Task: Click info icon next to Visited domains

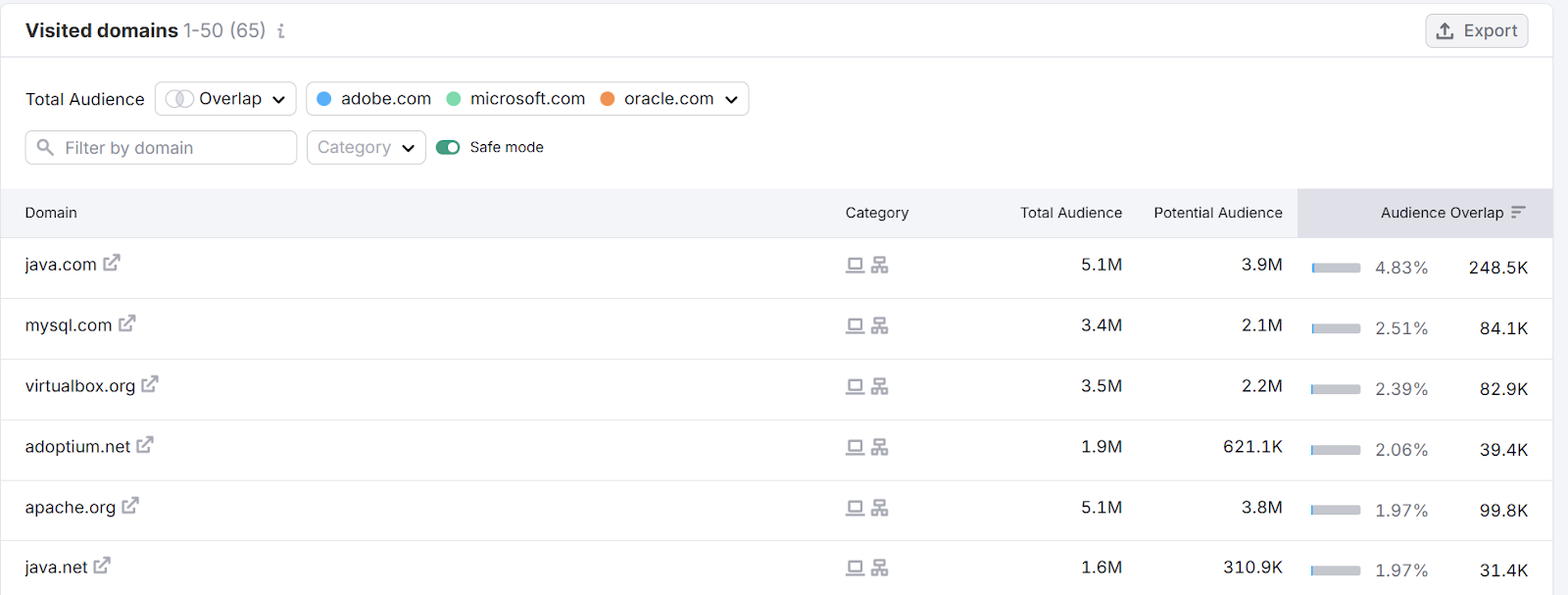Action: pos(281,31)
